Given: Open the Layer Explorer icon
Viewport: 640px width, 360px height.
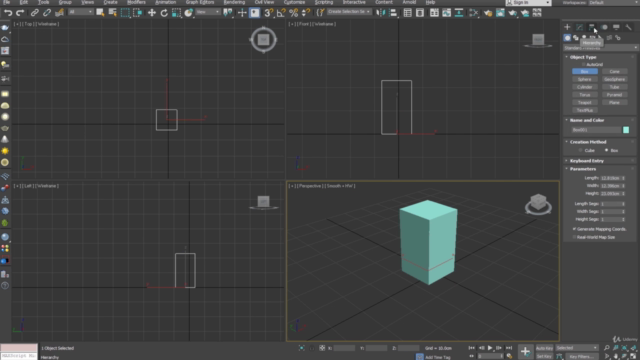Looking at the screenshot, I should tap(420, 13).
